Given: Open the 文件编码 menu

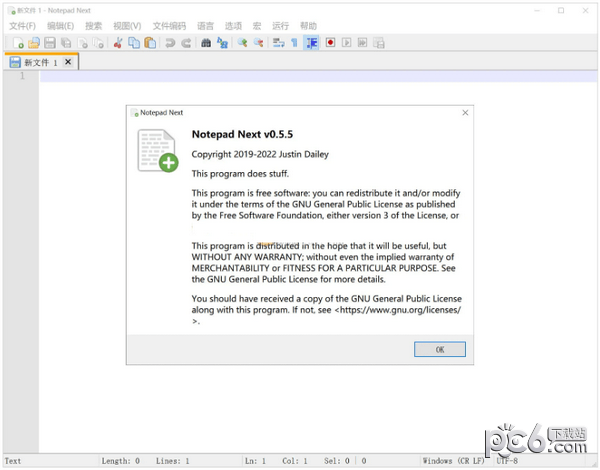Looking at the screenshot, I should 169,26.
